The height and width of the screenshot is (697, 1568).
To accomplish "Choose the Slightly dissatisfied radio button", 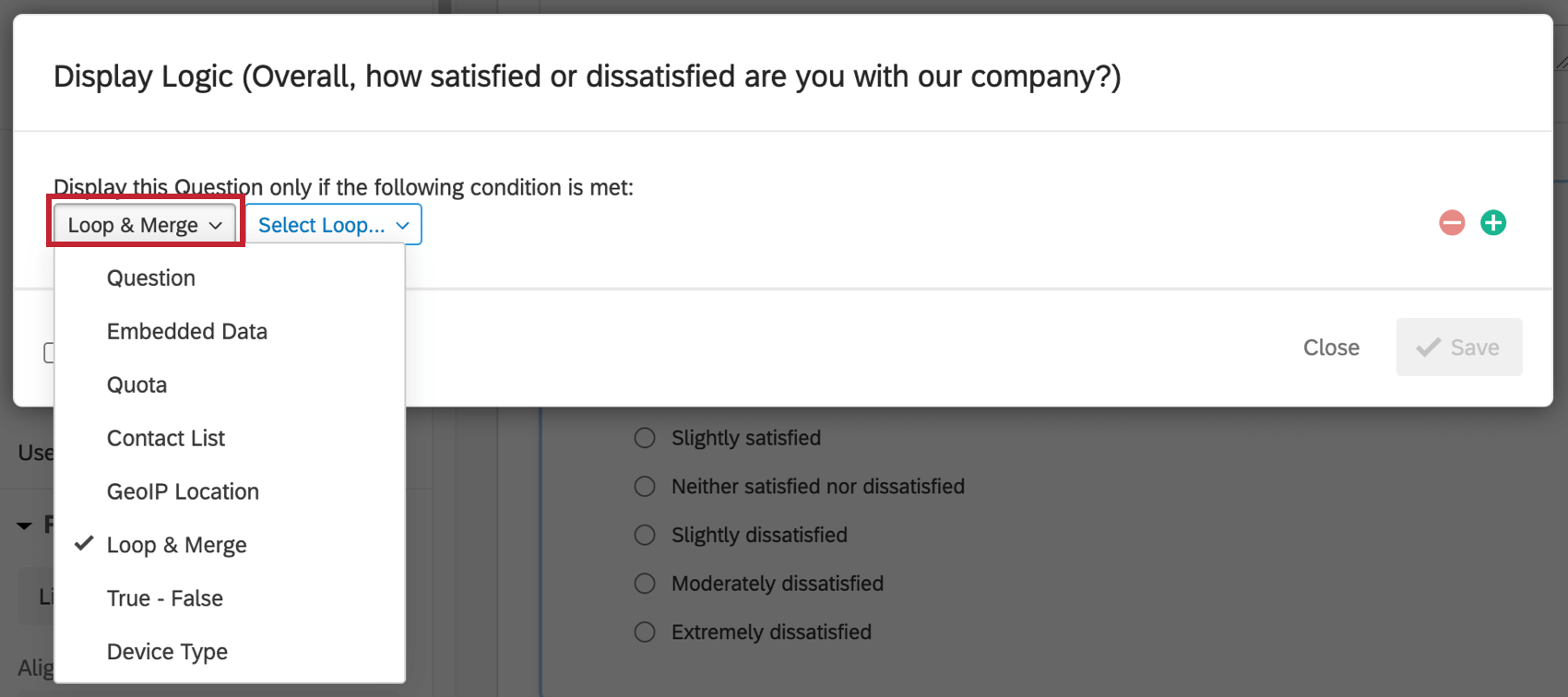I will click(645, 536).
